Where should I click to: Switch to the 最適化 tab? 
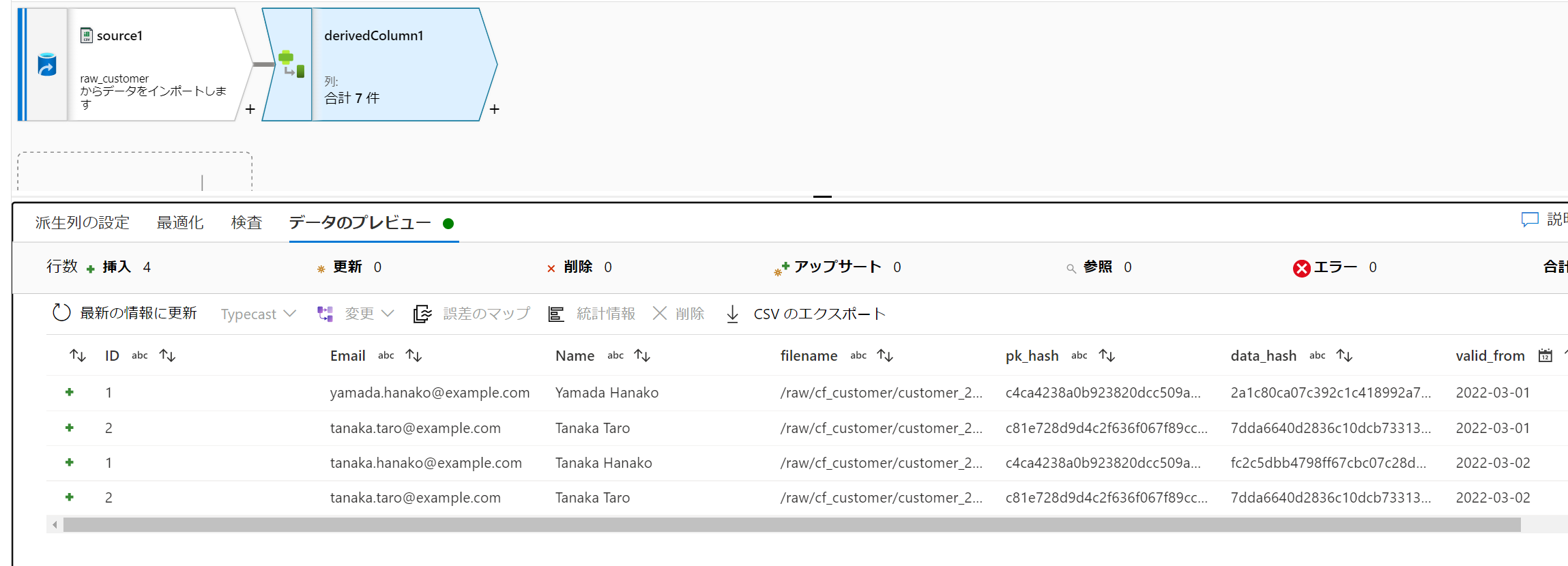tap(180, 222)
